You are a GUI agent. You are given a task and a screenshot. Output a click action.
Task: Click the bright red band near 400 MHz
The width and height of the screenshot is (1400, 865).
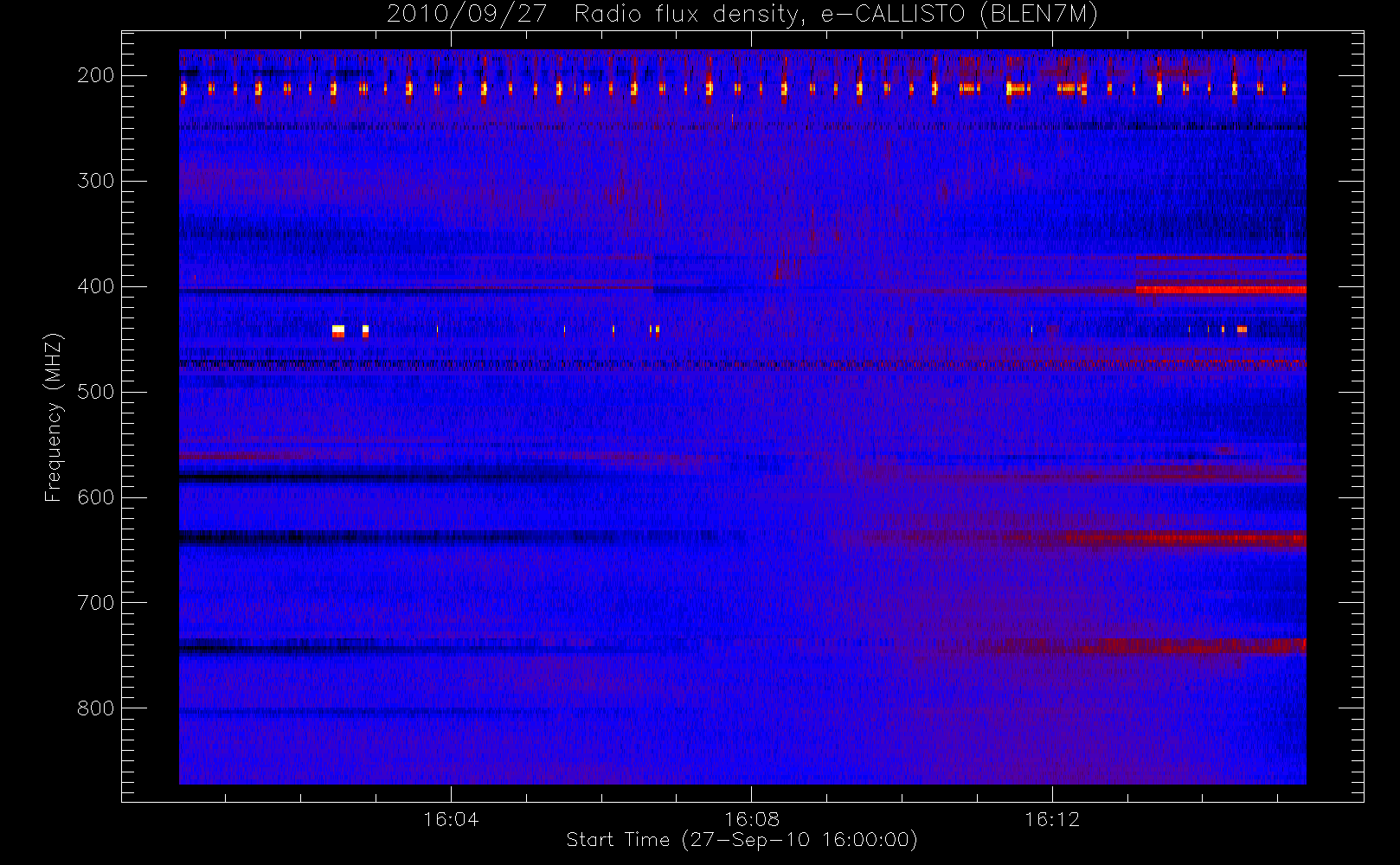coord(1221,290)
